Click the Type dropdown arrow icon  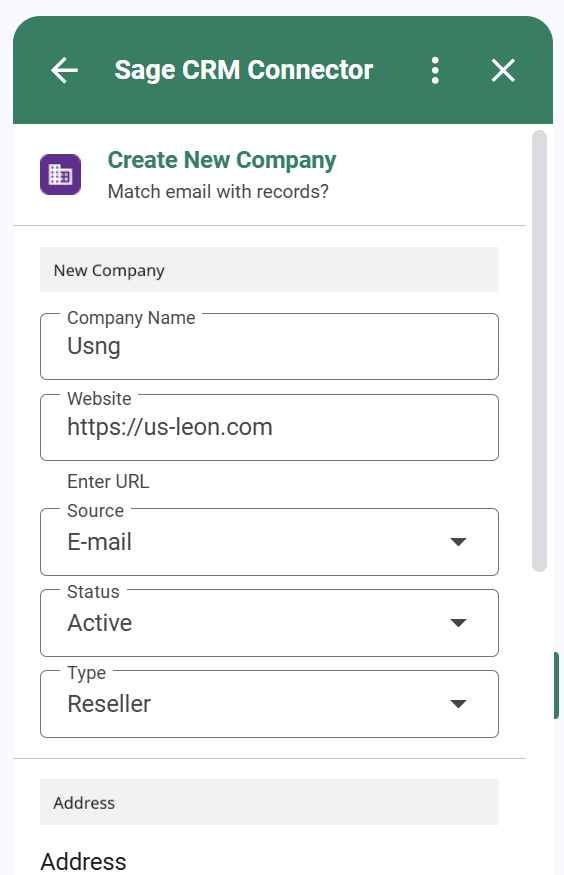pos(458,704)
